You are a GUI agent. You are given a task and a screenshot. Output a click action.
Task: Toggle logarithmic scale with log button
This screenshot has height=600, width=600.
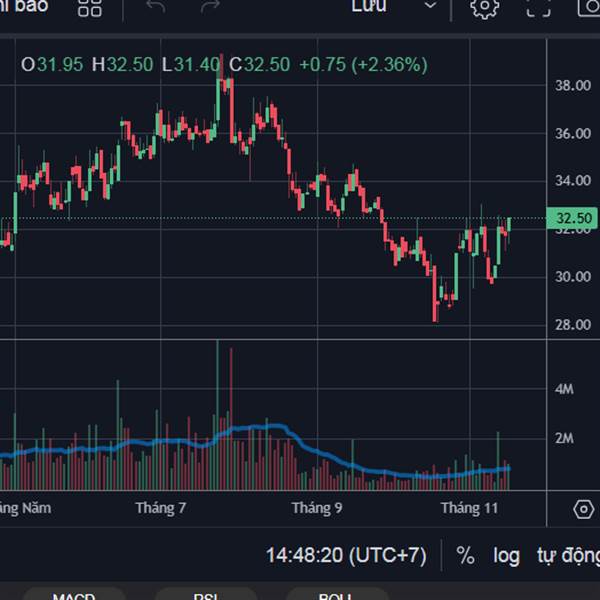pyautogui.click(x=506, y=555)
